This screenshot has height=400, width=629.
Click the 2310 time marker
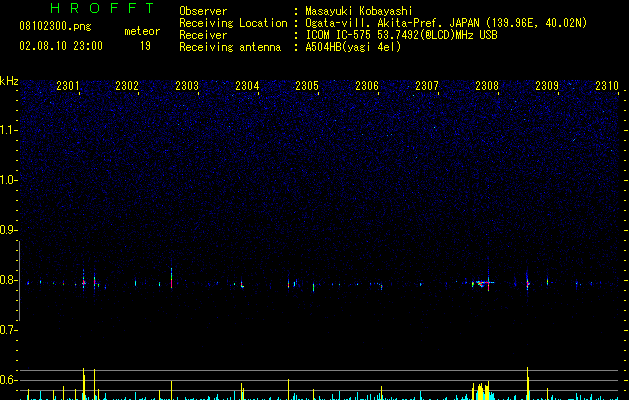607,86
